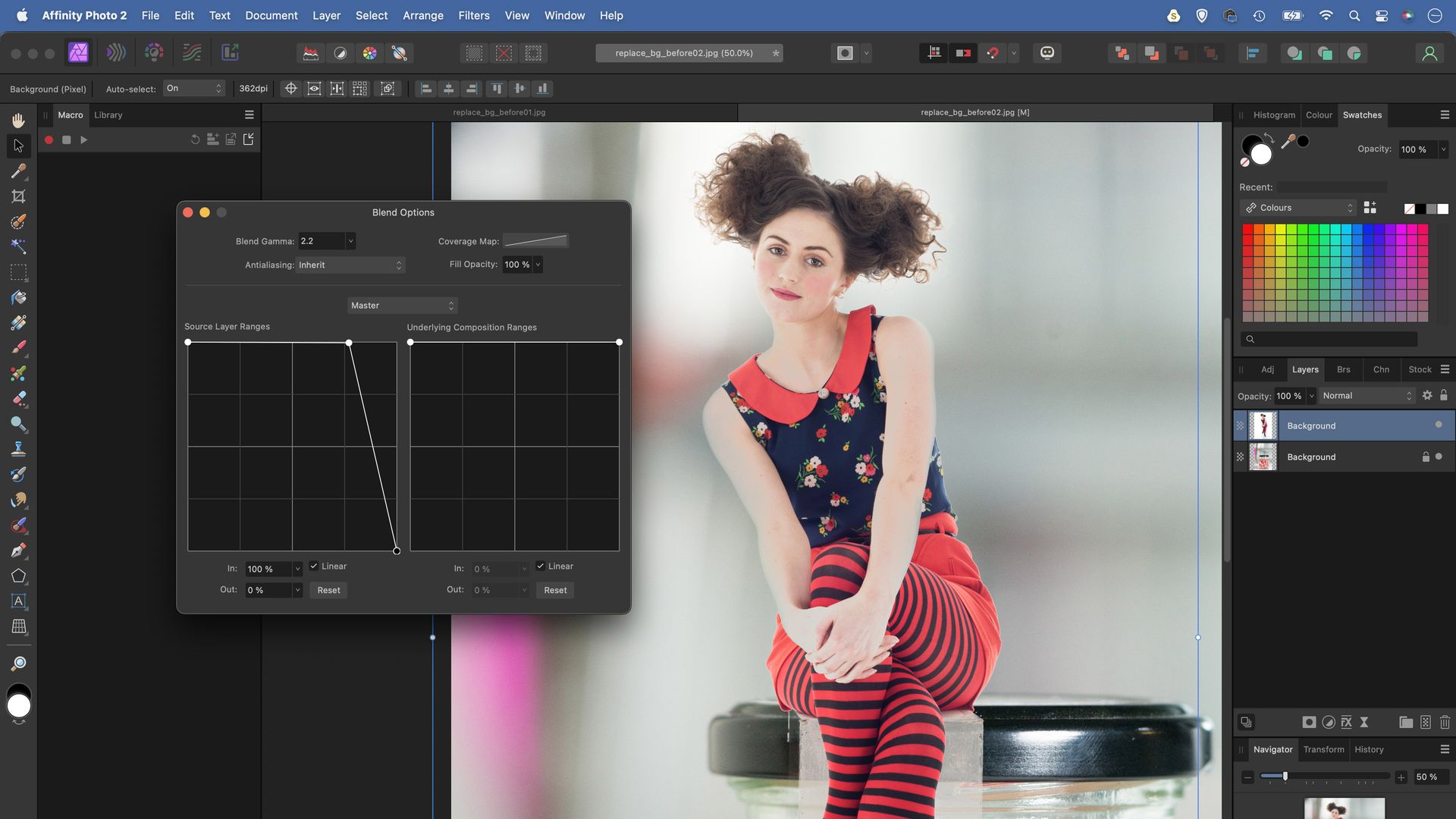Click the Auto White Balance toolbar icon
The width and height of the screenshot is (1456, 819).
pyautogui.click(x=399, y=53)
